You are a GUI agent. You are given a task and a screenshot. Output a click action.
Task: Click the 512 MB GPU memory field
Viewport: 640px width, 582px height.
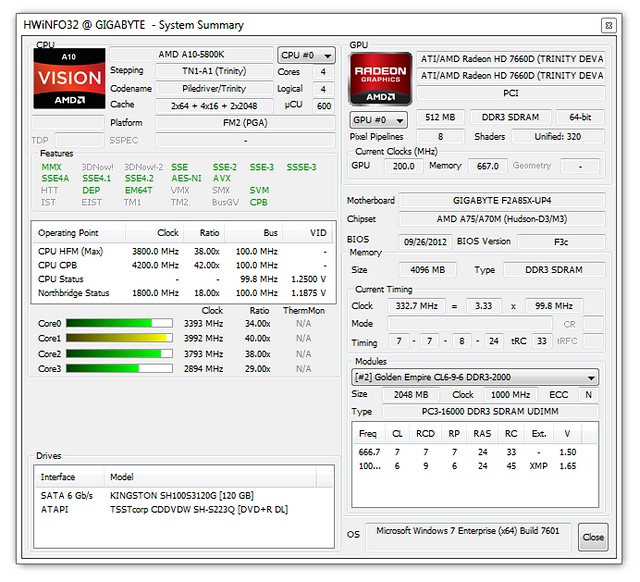[x=440, y=117]
